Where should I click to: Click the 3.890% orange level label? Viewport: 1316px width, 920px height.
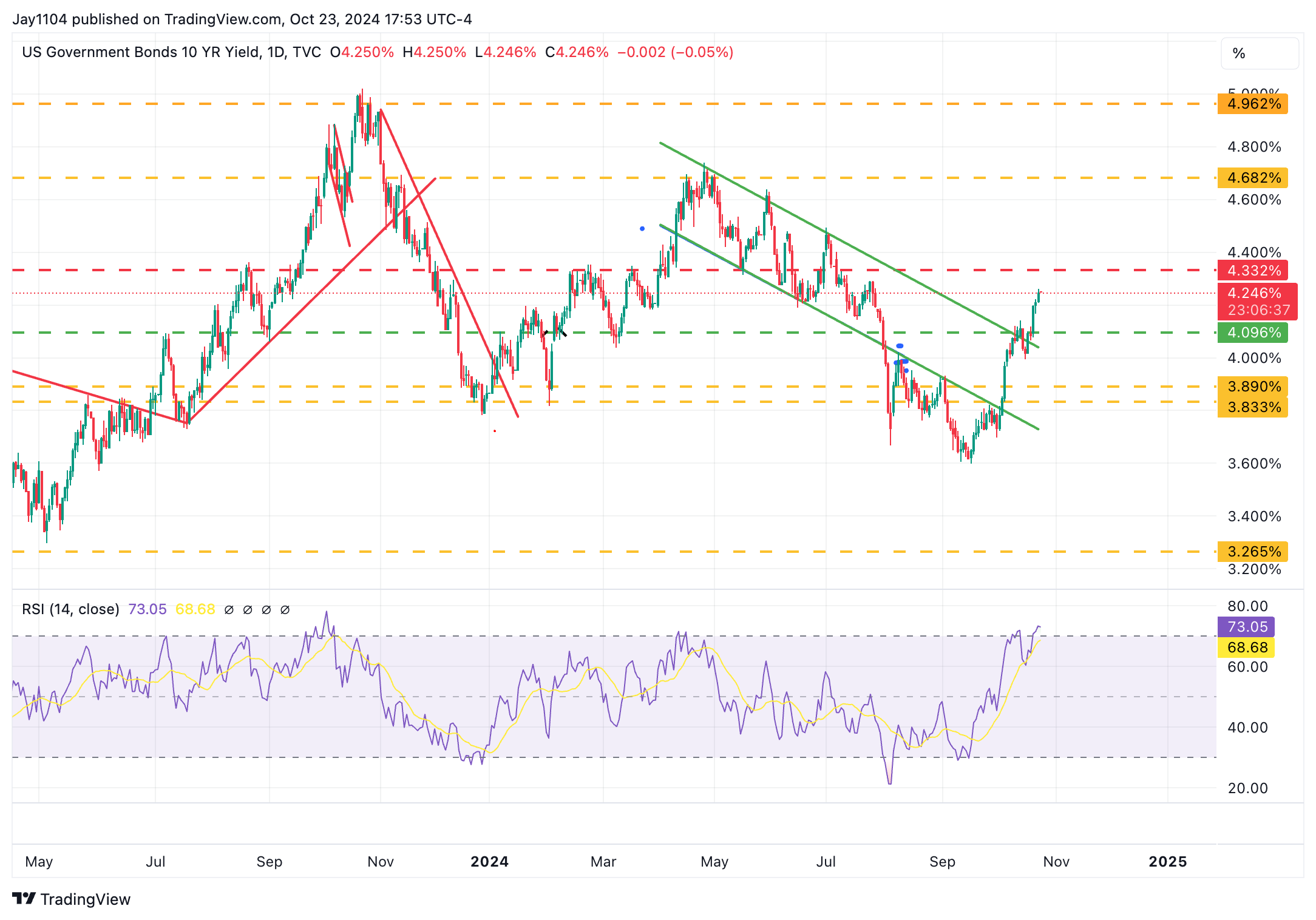tap(1253, 387)
